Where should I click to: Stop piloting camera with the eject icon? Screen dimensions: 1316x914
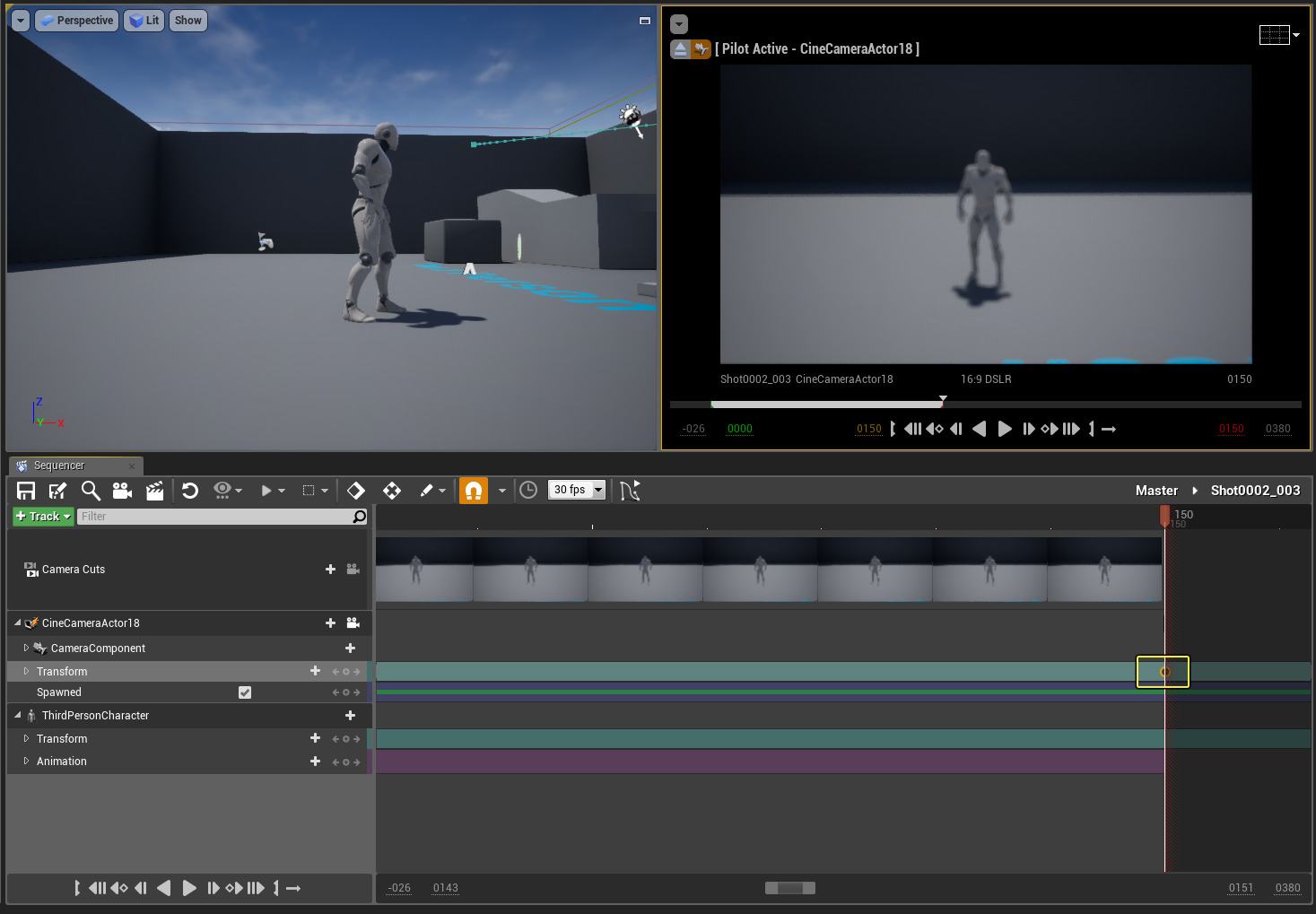coord(680,49)
